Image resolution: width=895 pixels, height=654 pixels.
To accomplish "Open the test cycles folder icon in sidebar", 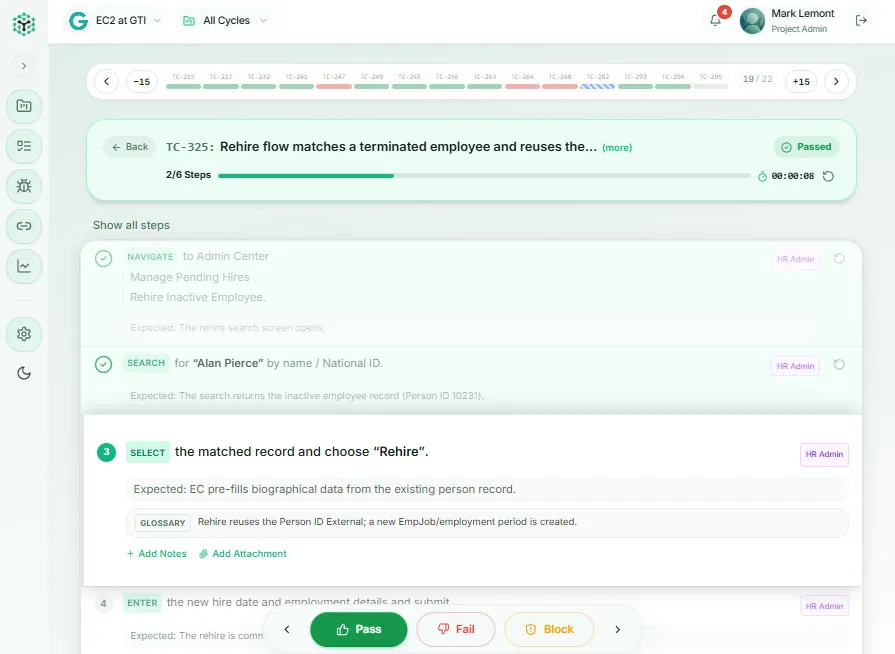I will pos(24,106).
